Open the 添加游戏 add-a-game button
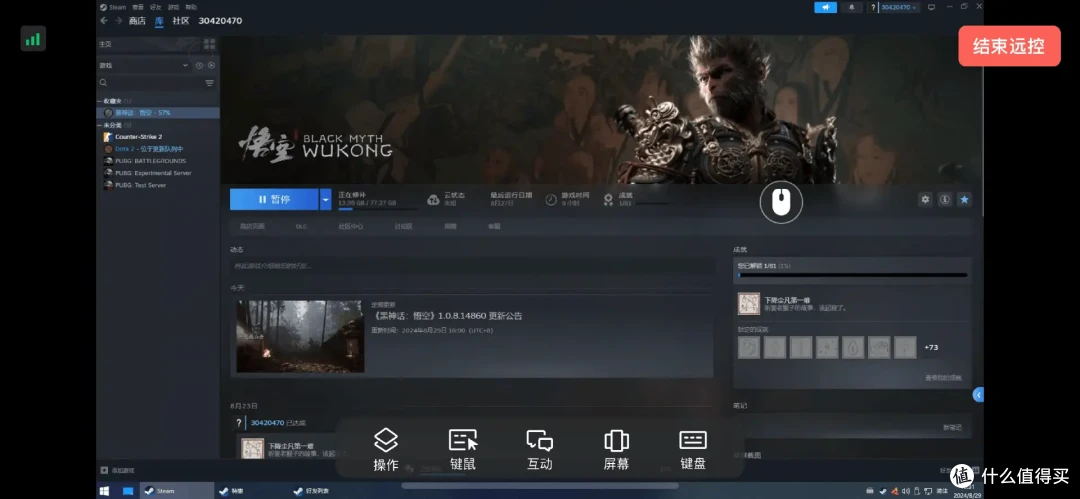The image size is (1080, 499). pos(117,471)
